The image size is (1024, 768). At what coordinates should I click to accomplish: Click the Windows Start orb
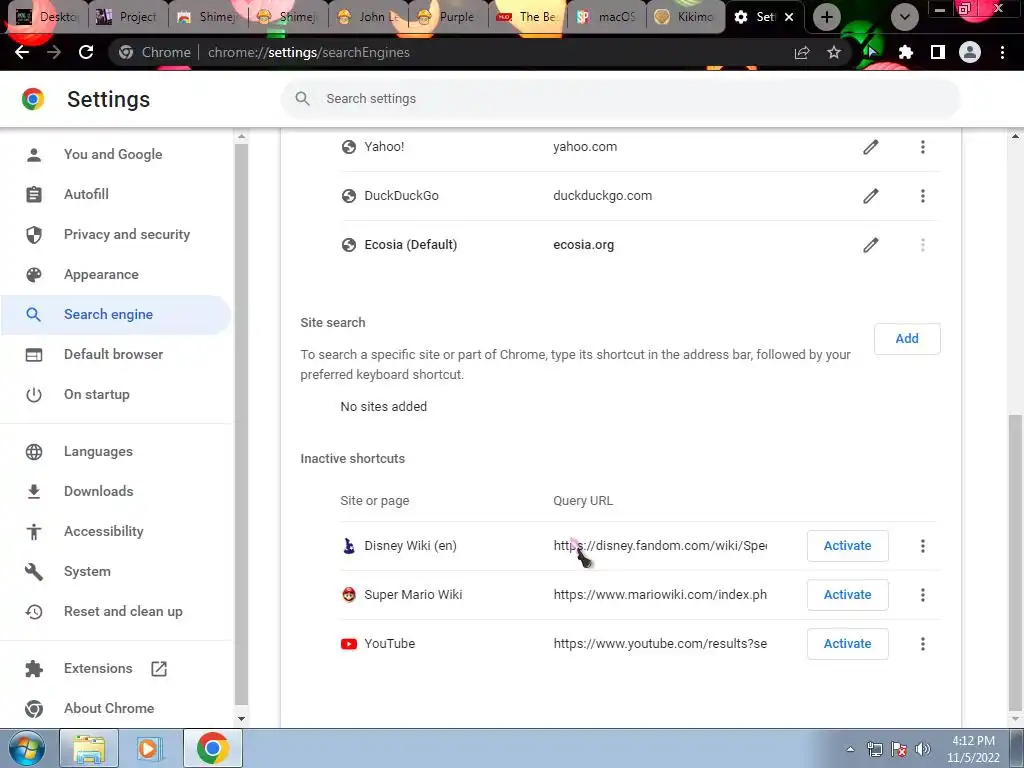(x=26, y=749)
